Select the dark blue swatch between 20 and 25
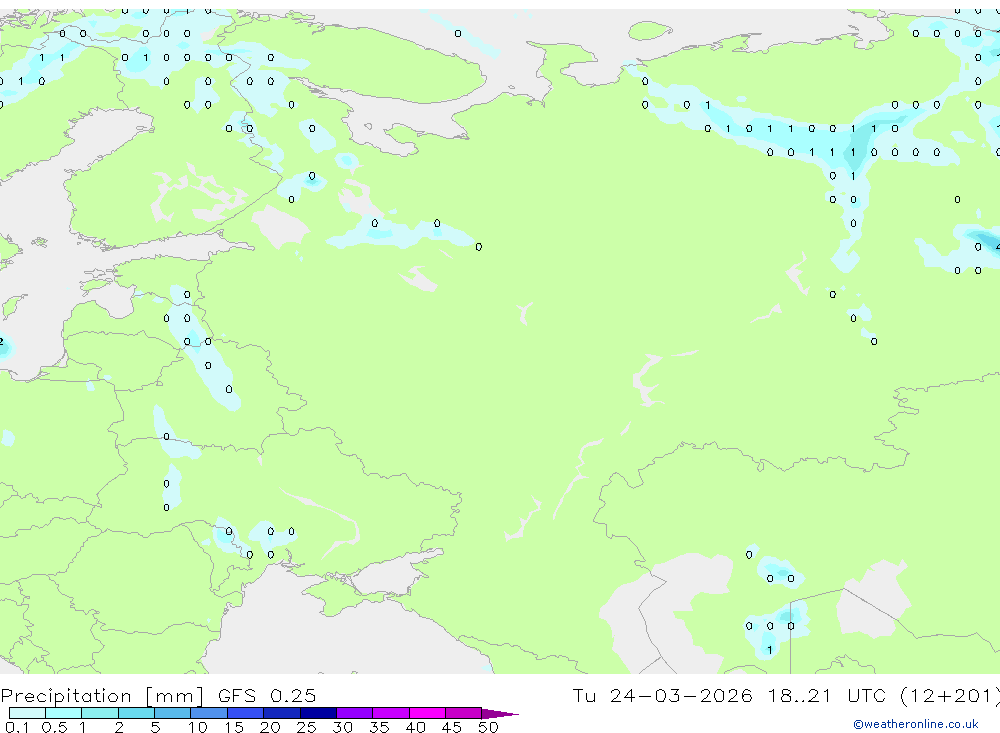Screen dimensions: 1000x733 (x=282, y=713)
